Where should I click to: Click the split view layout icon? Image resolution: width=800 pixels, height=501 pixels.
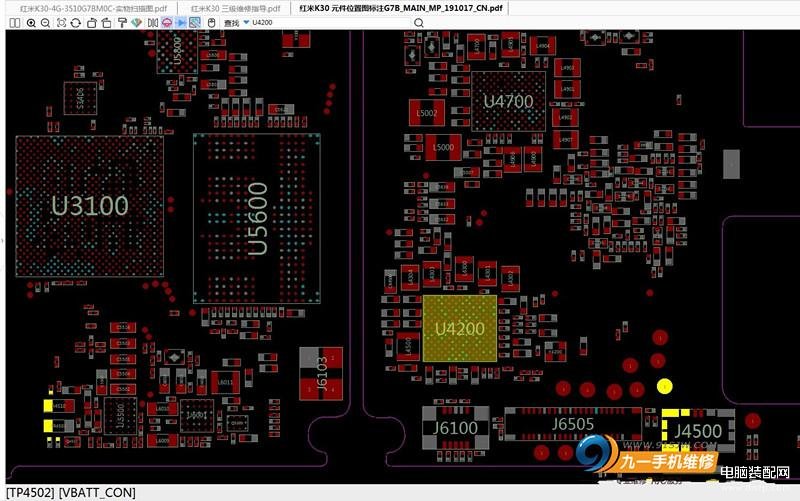pos(14,22)
